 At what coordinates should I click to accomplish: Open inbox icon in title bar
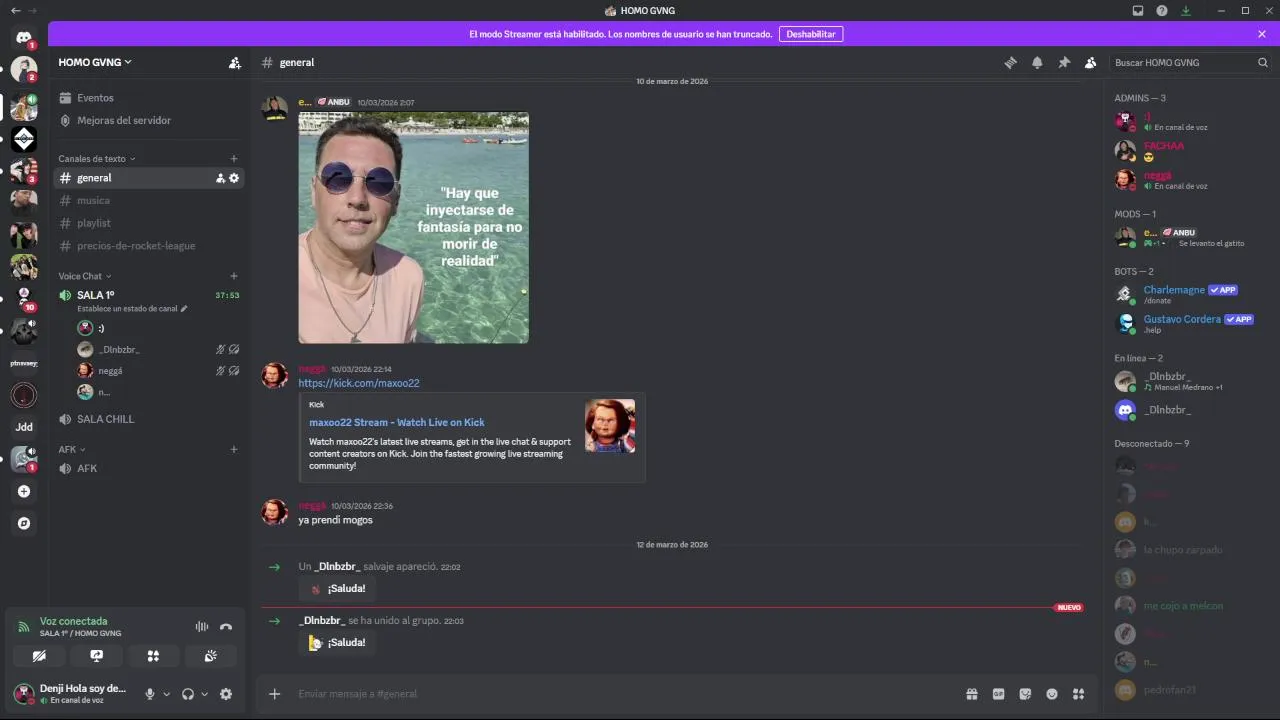(1138, 10)
